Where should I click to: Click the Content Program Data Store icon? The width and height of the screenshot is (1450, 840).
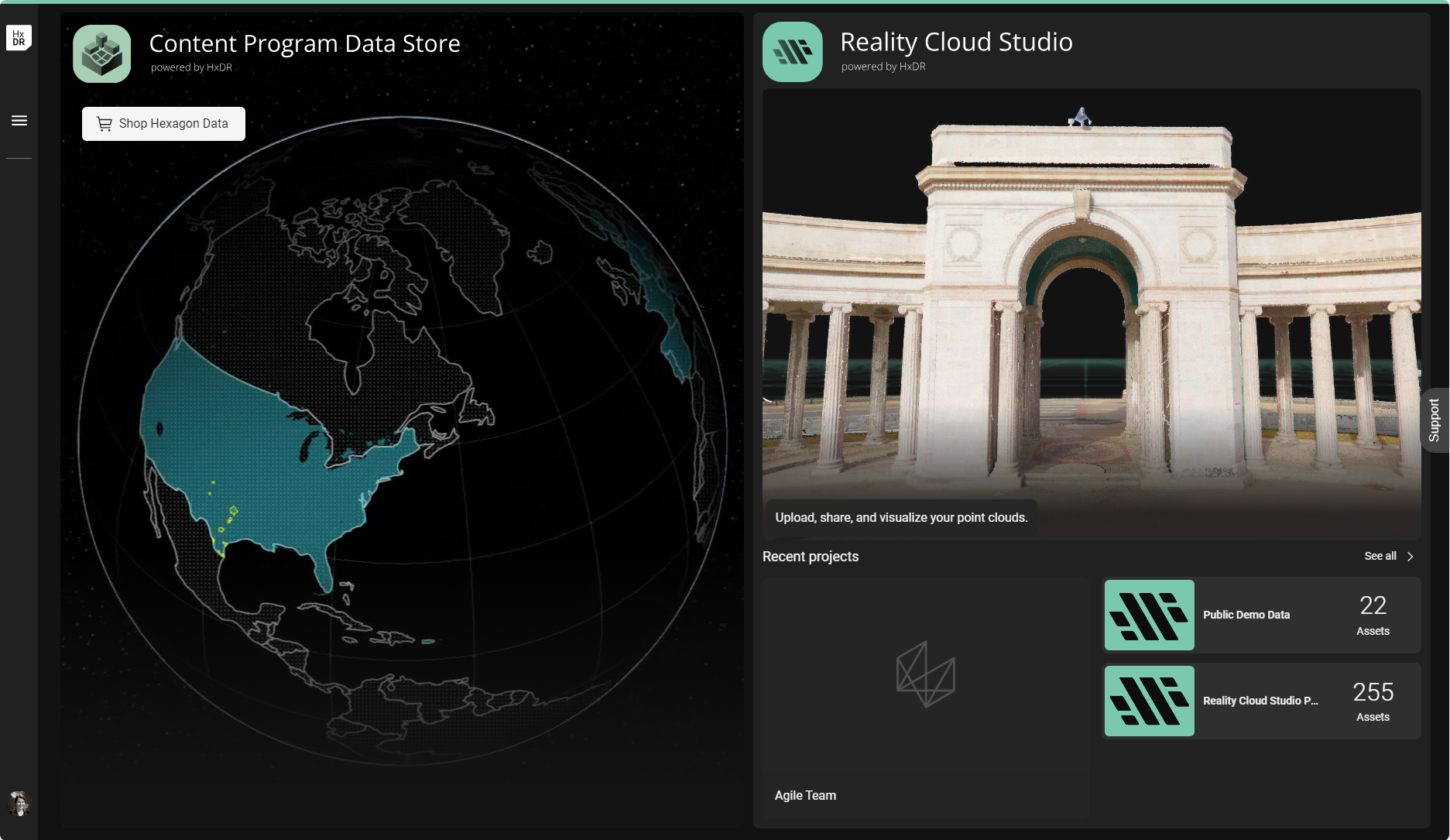102,54
